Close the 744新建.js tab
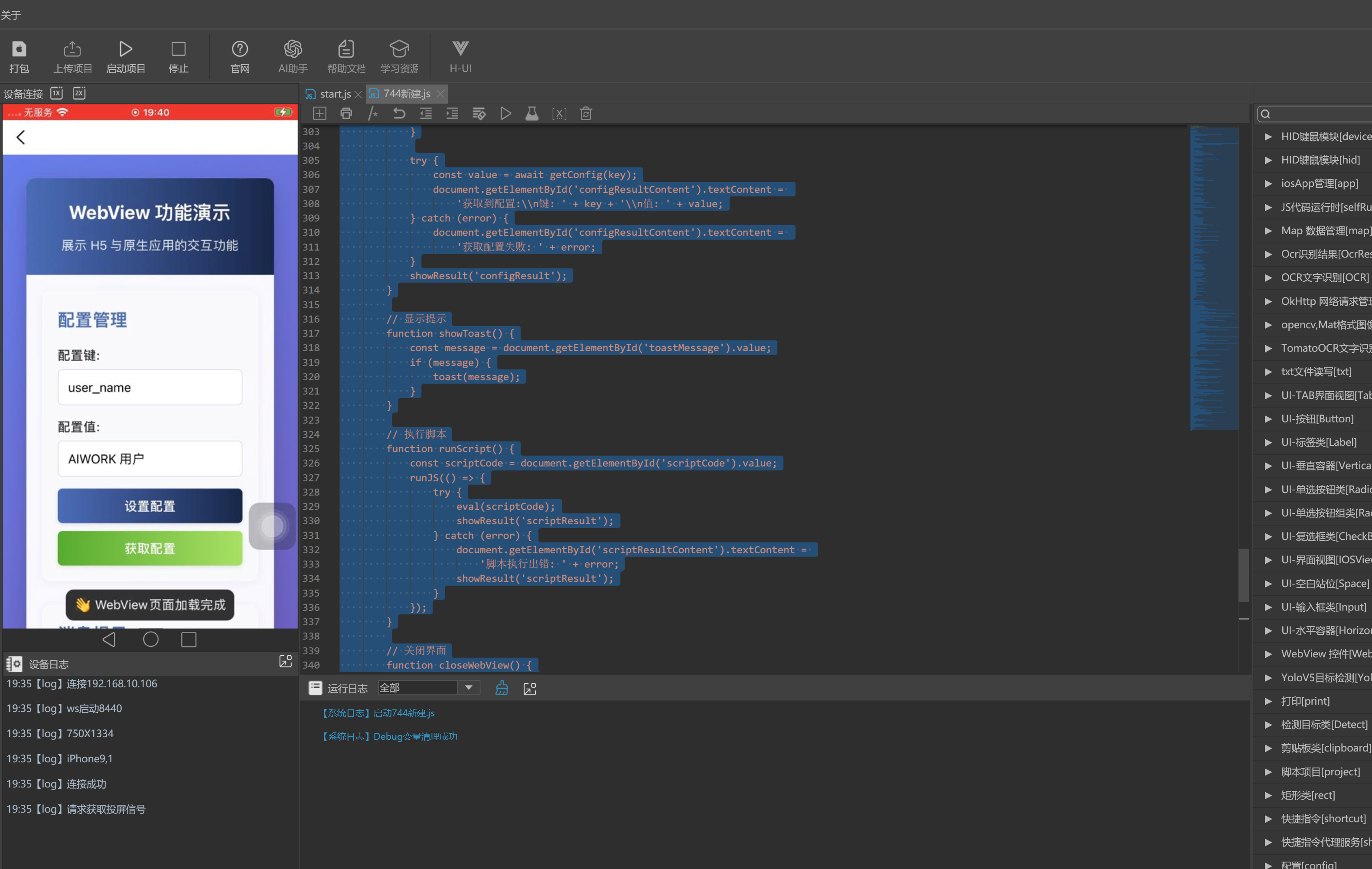1372x869 pixels. point(440,94)
